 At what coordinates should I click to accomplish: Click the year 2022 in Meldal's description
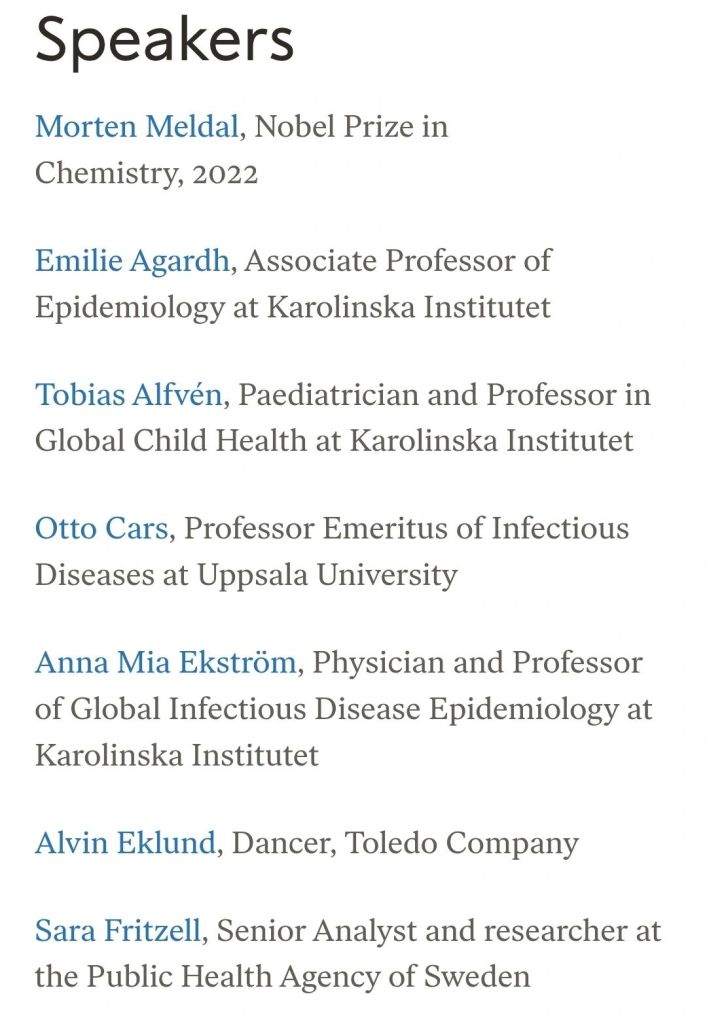pos(225,173)
